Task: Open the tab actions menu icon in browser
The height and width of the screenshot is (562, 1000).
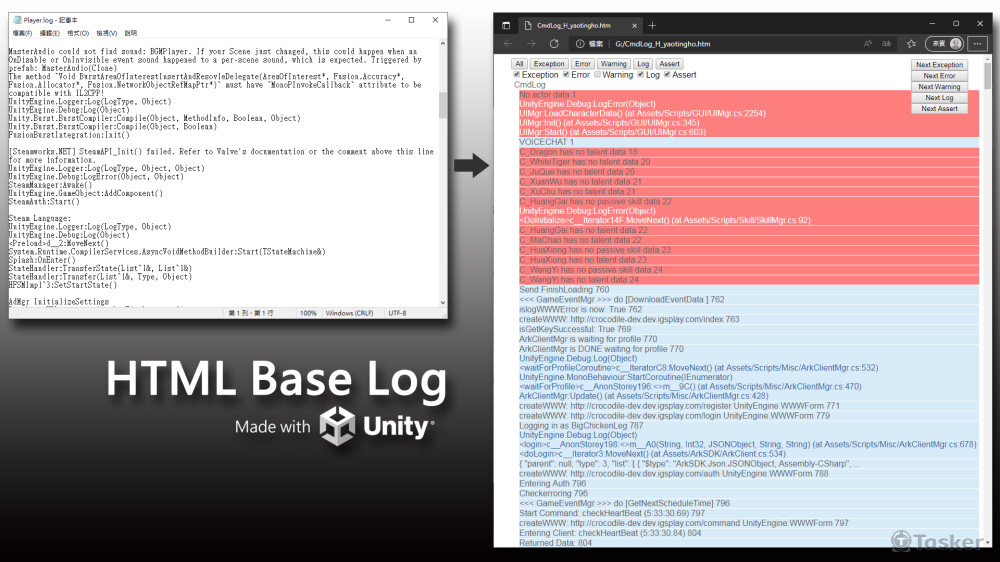Action: [x=506, y=26]
